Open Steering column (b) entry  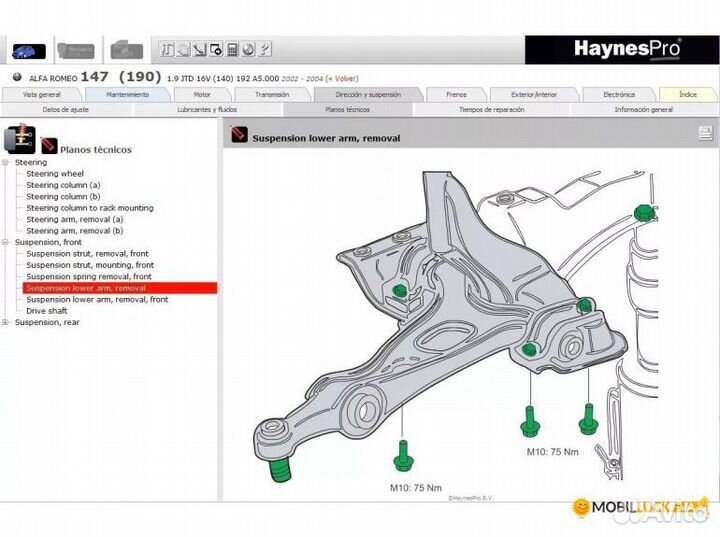coord(63,197)
